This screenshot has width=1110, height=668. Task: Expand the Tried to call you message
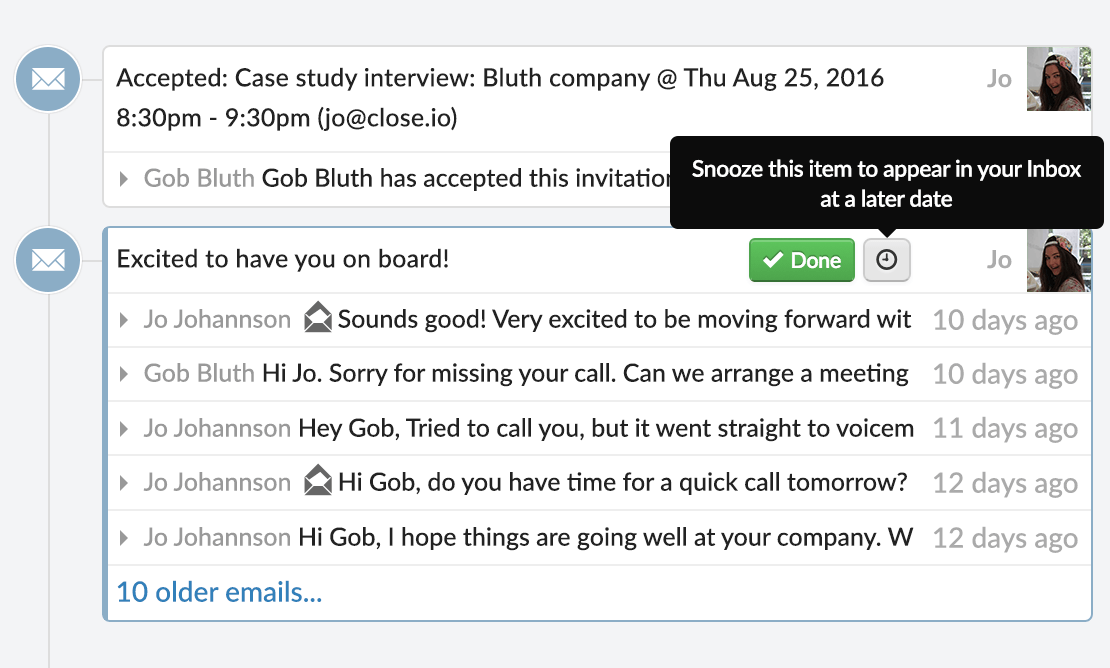(124, 428)
